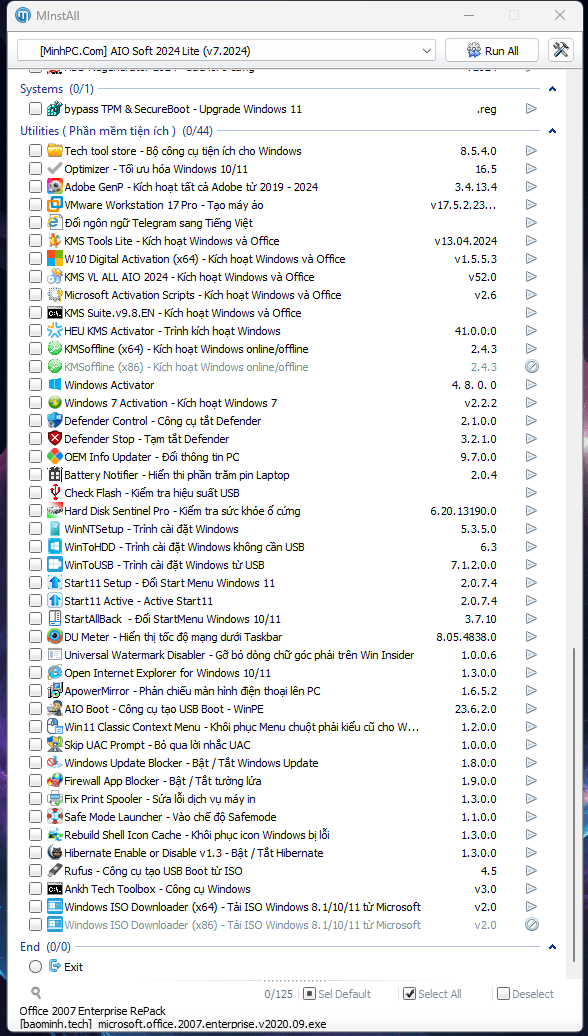Click the End (0/0) group header

[46, 947]
